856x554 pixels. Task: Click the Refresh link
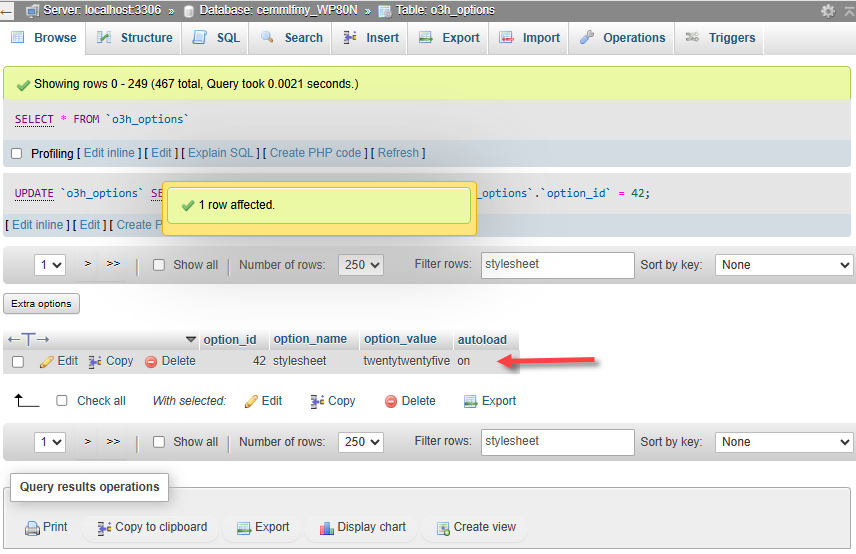tap(398, 153)
